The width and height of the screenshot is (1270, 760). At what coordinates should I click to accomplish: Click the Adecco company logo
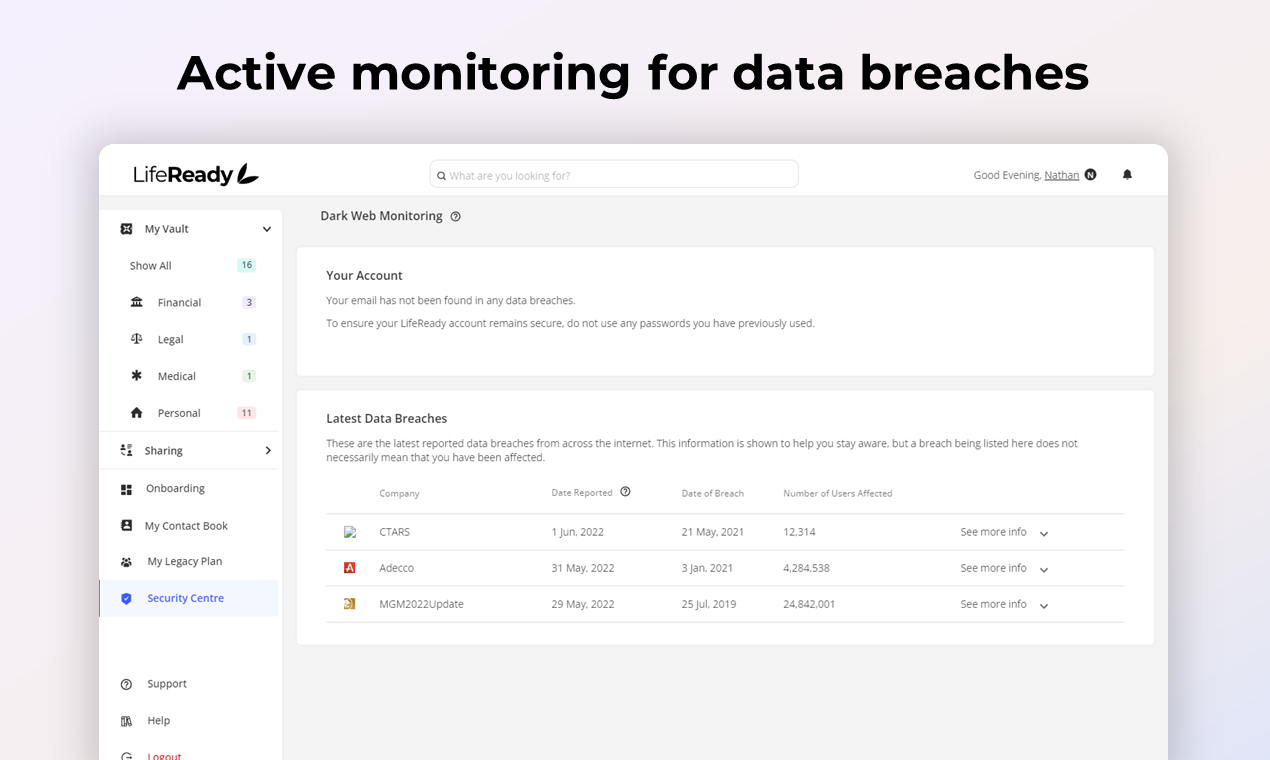click(x=349, y=568)
